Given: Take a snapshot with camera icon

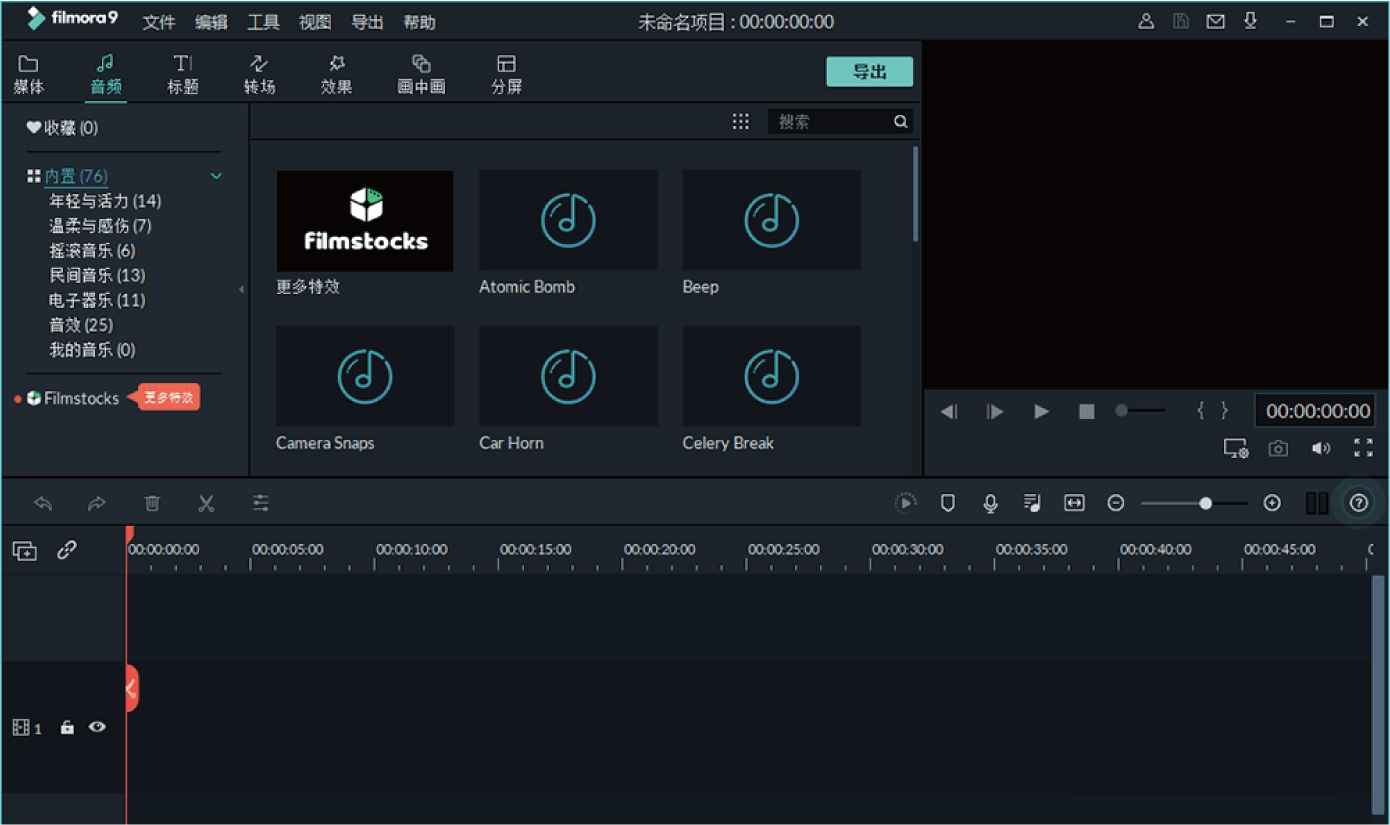Looking at the screenshot, I should click(1278, 449).
